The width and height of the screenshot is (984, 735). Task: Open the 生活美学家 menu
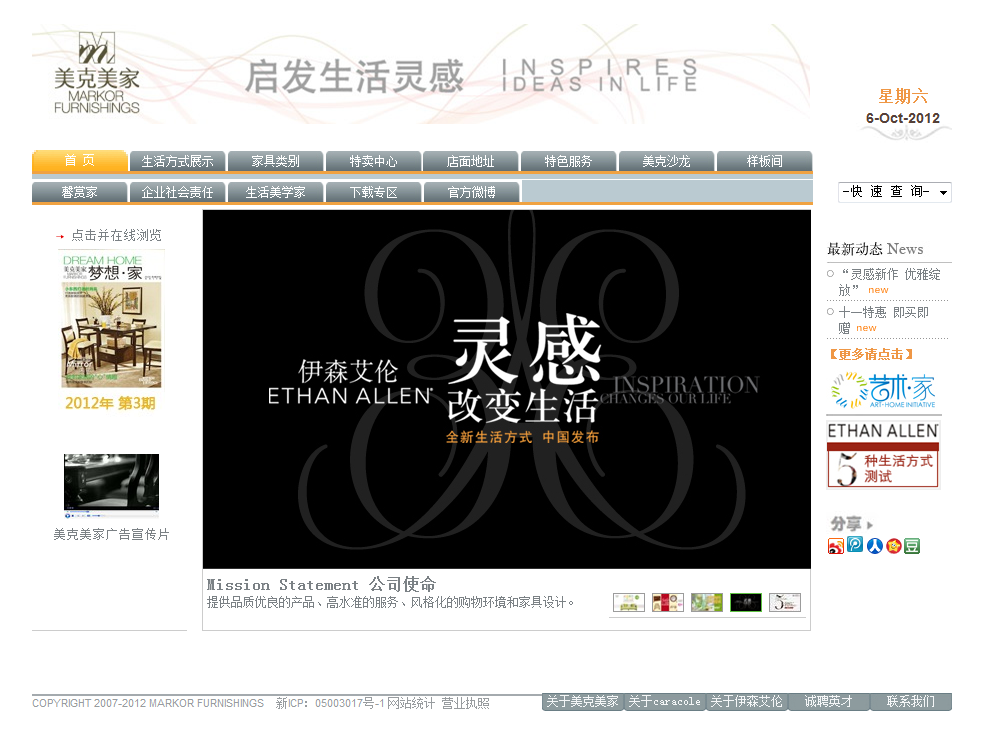275,192
